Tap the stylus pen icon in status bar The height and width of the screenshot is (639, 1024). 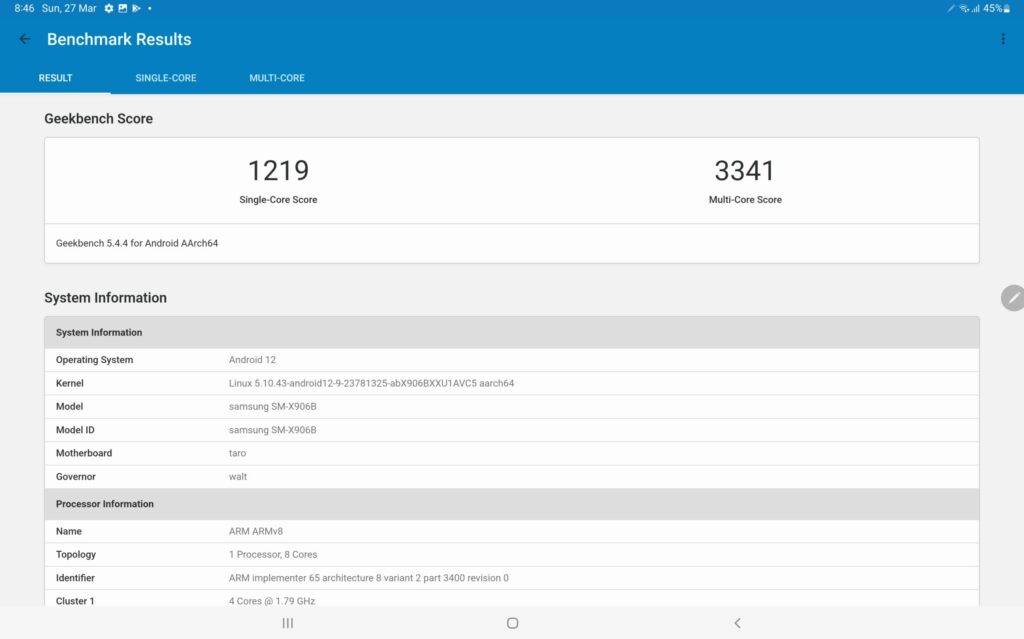coord(951,8)
